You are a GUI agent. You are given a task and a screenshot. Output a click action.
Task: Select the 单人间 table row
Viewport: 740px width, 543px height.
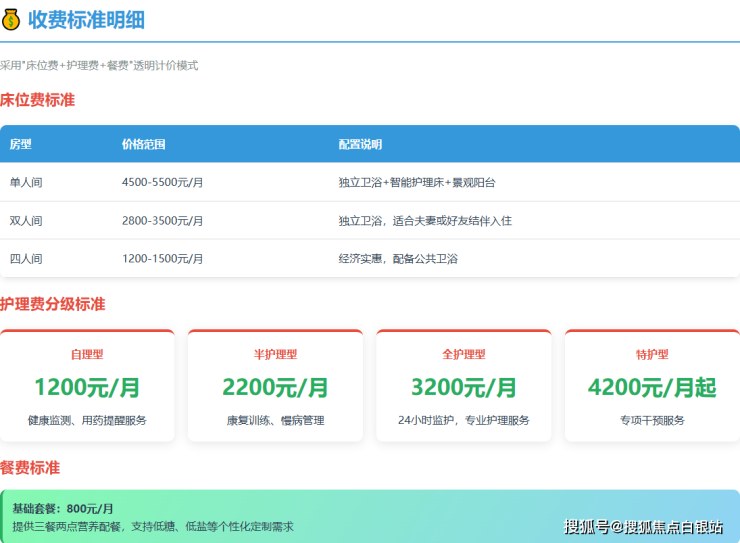(369, 182)
